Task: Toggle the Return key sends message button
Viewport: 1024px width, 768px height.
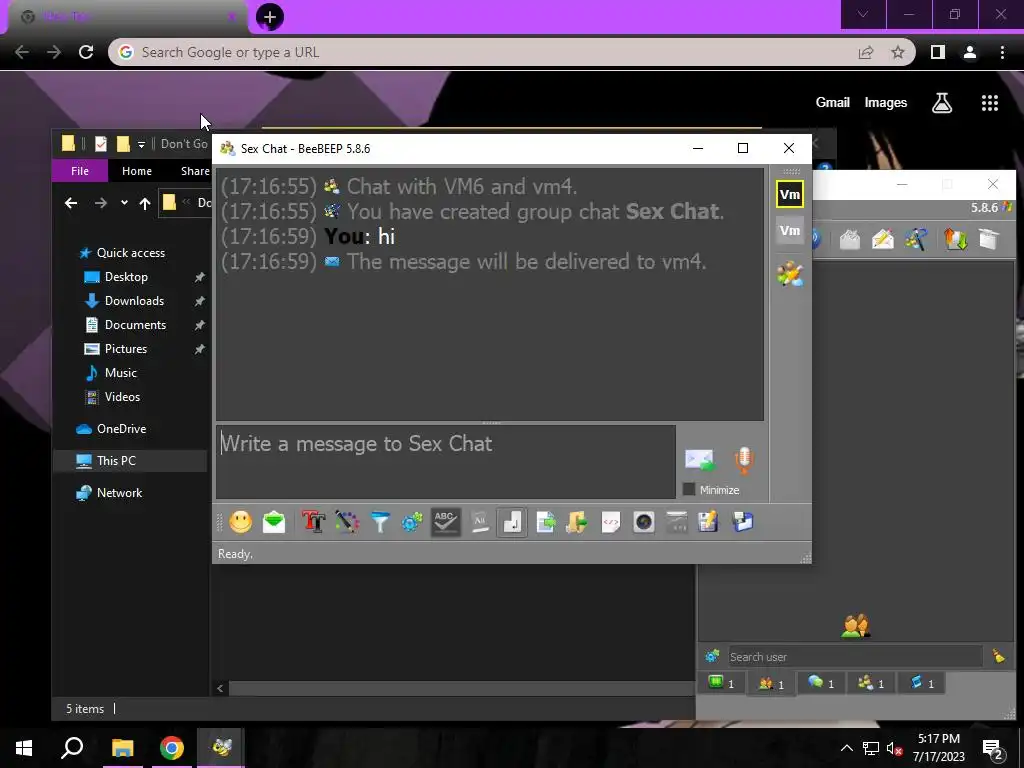Action: click(512, 522)
